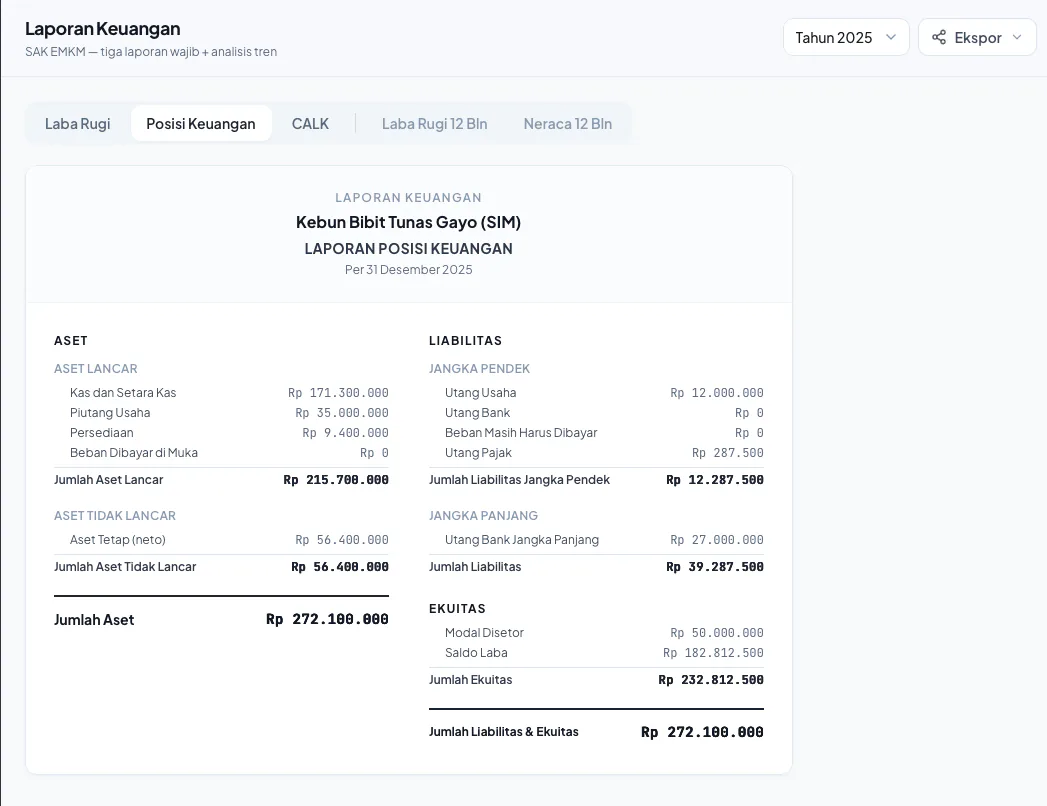Viewport: 1047px width, 806px height.
Task: Open the Ekspor dropdown chevron
Action: click(x=1017, y=37)
